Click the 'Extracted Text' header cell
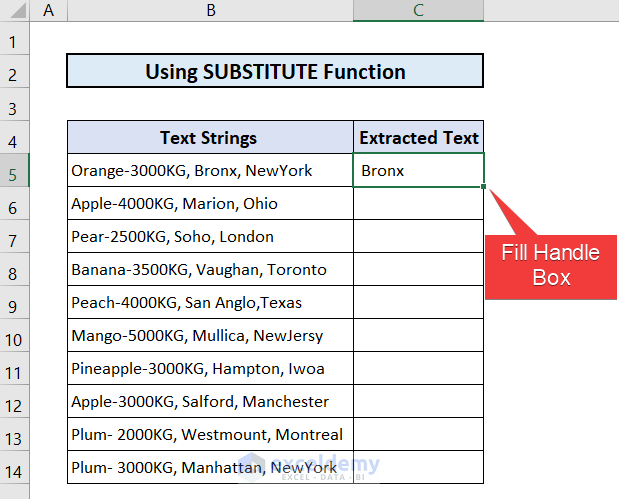Image resolution: width=619 pixels, height=499 pixels. (418, 138)
